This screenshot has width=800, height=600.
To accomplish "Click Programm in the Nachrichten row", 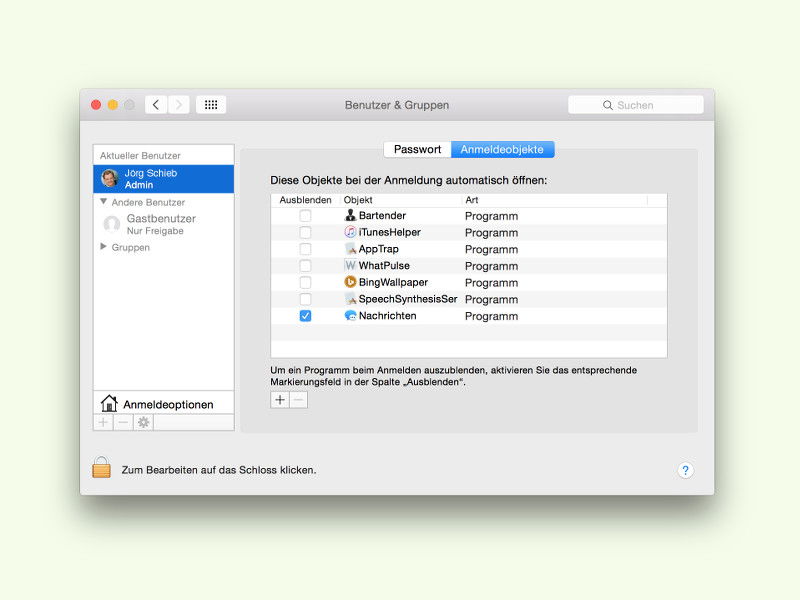I will click(x=491, y=316).
